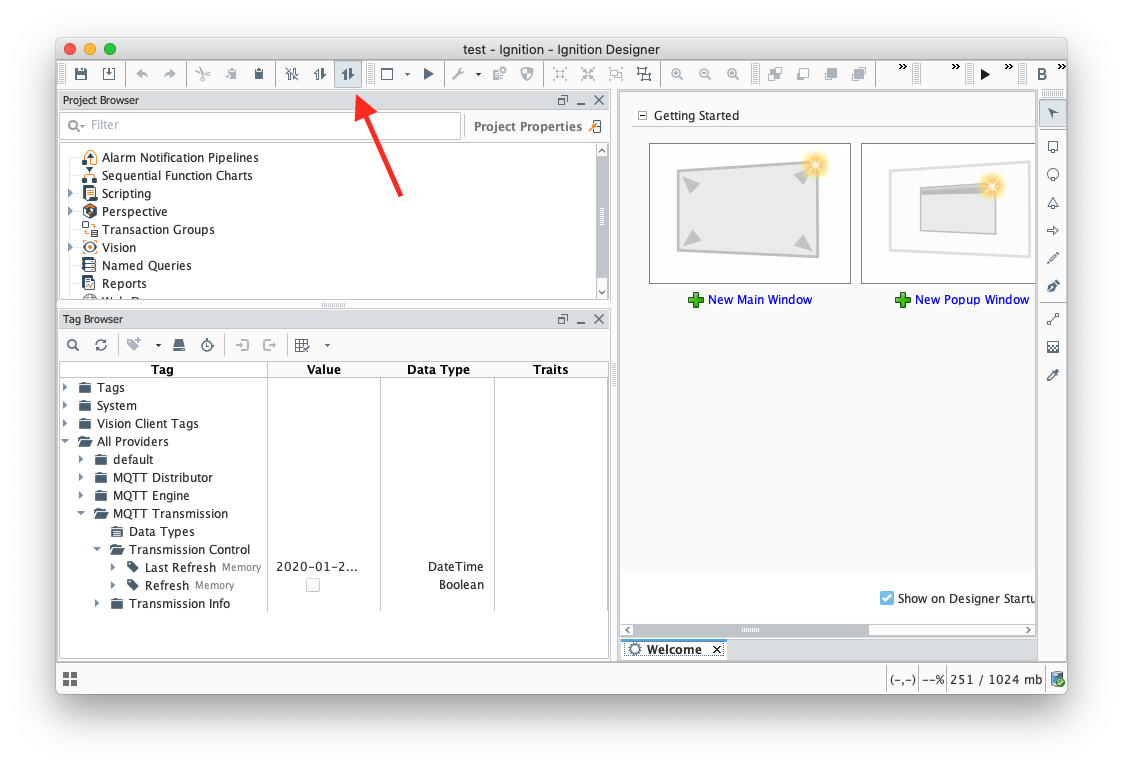
Task: Expand the Perspective node
Action: pyautogui.click(x=70, y=211)
